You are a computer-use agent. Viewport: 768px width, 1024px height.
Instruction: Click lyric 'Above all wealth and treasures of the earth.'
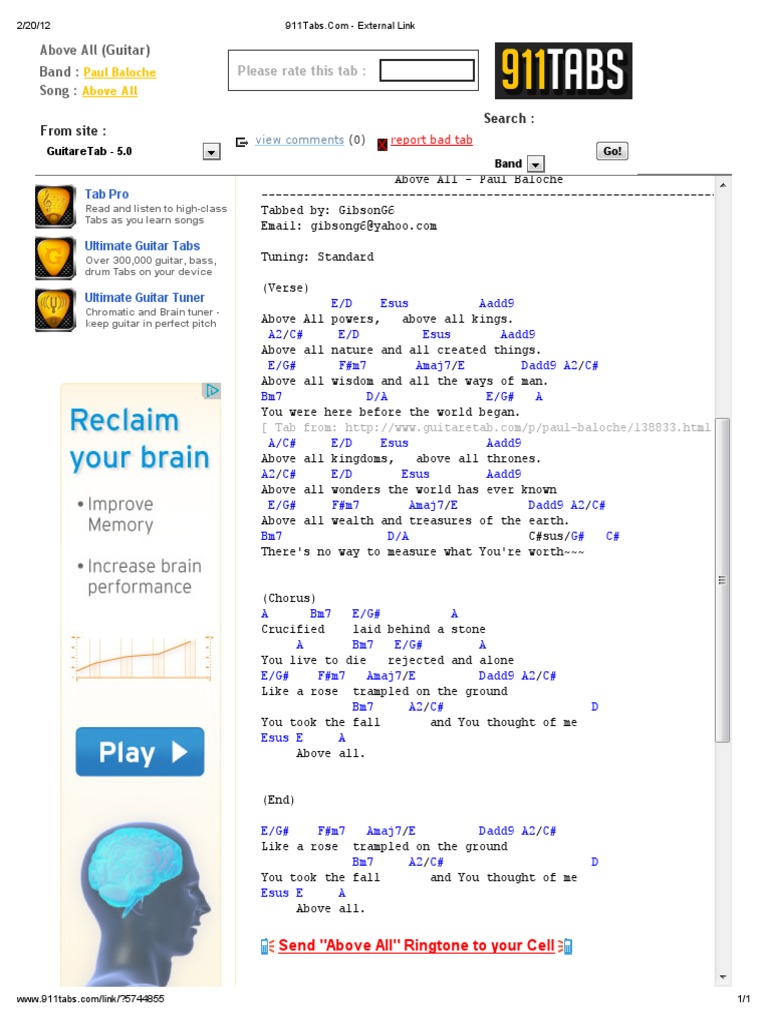[415, 521]
